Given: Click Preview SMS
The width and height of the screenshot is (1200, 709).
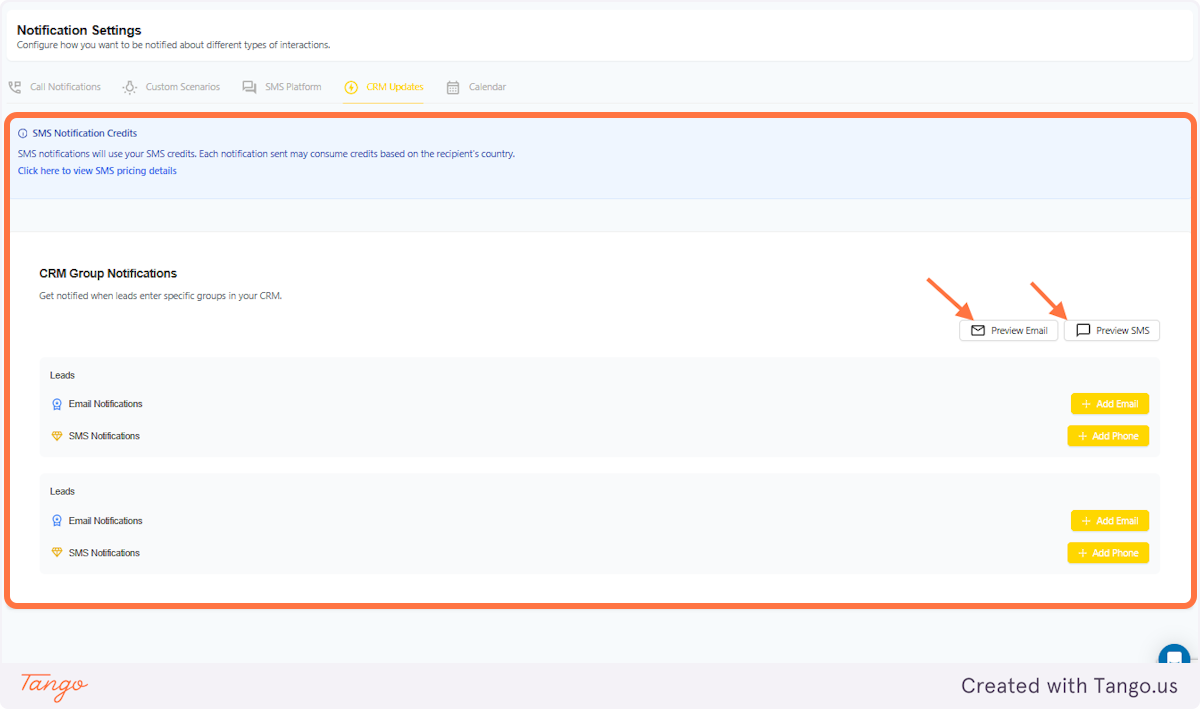Looking at the screenshot, I should coord(1112,330).
